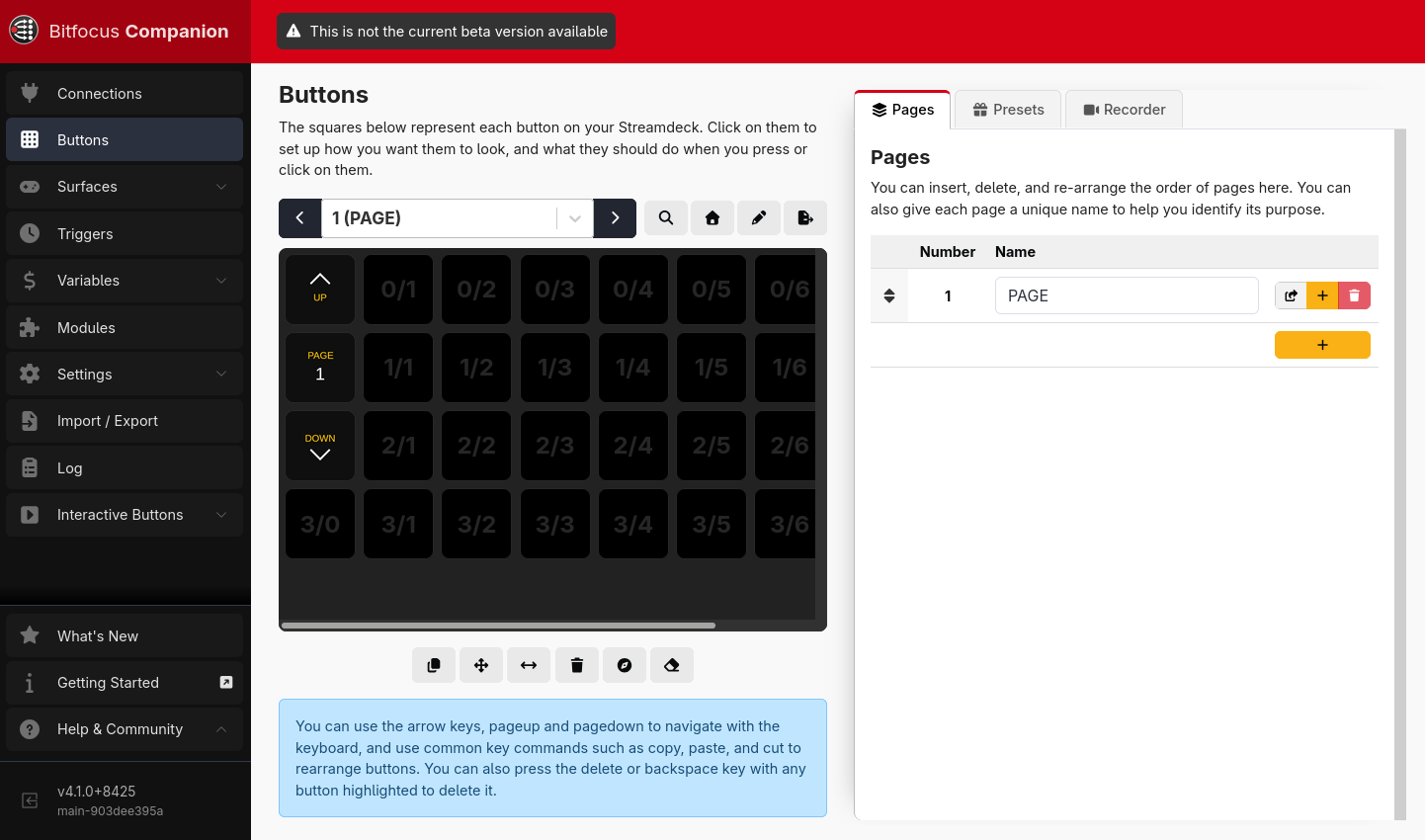Collapse the Help & Community section chevron

(x=221, y=729)
